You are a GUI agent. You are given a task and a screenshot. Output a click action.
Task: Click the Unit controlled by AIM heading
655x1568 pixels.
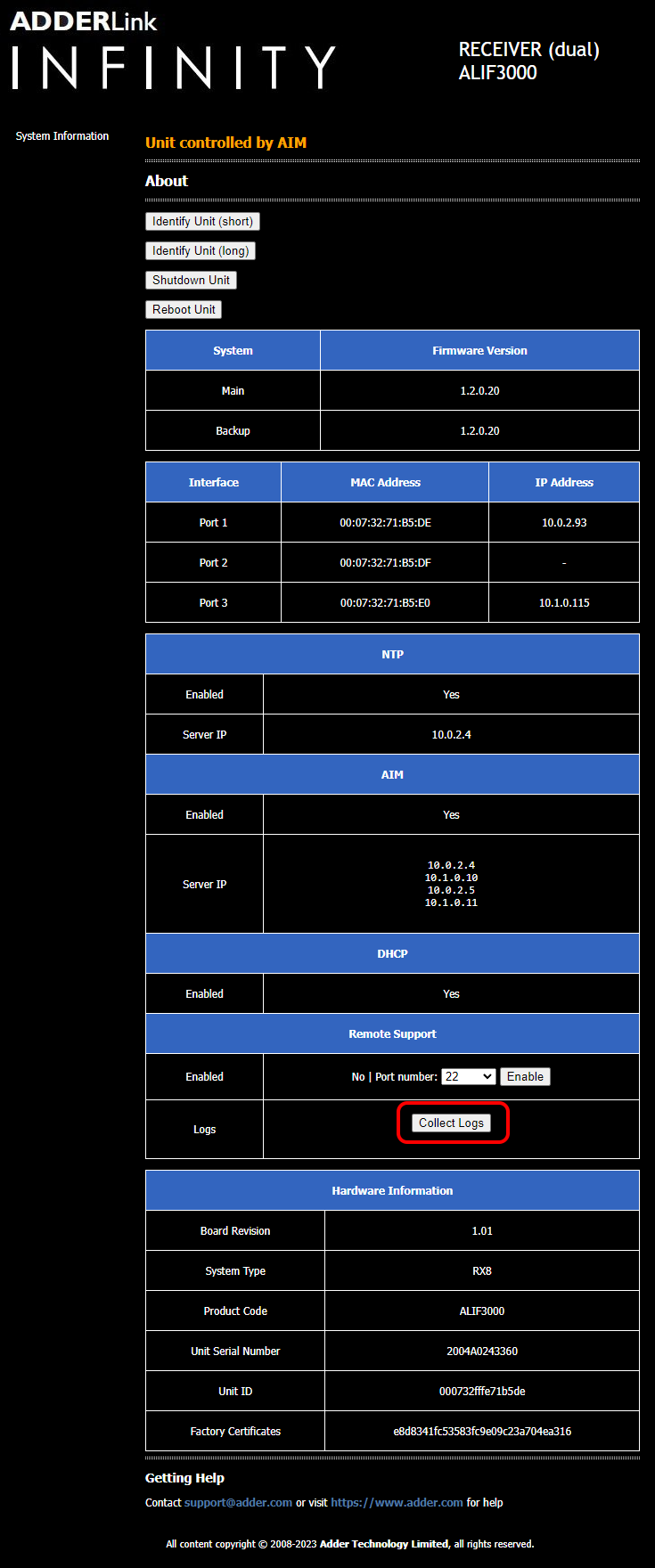[x=225, y=143]
